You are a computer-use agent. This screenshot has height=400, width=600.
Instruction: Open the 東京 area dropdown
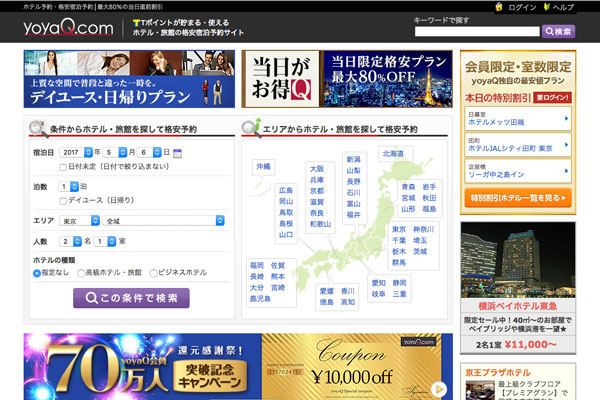[80, 221]
